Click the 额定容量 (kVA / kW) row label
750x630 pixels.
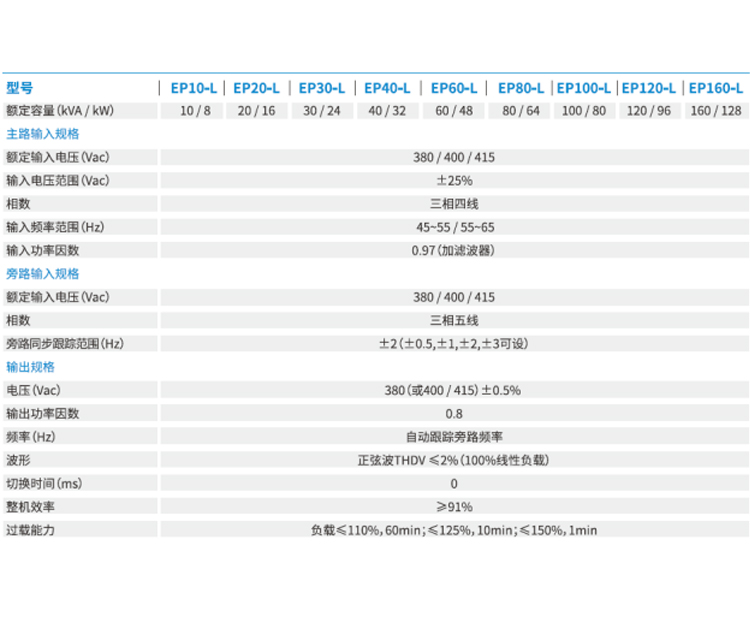pyautogui.click(x=60, y=111)
